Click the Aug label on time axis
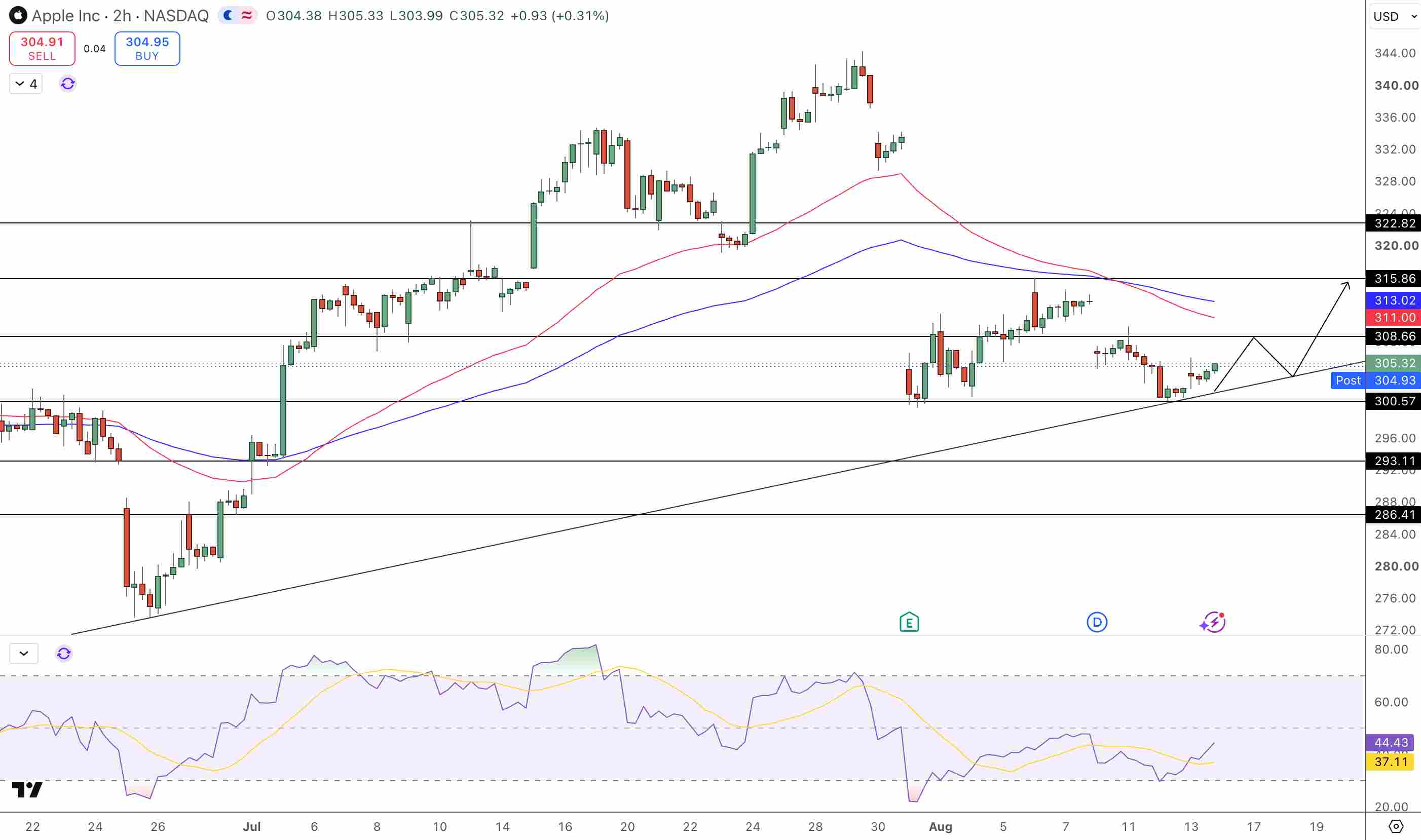The height and width of the screenshot is (840, 1421). [941, 826]
